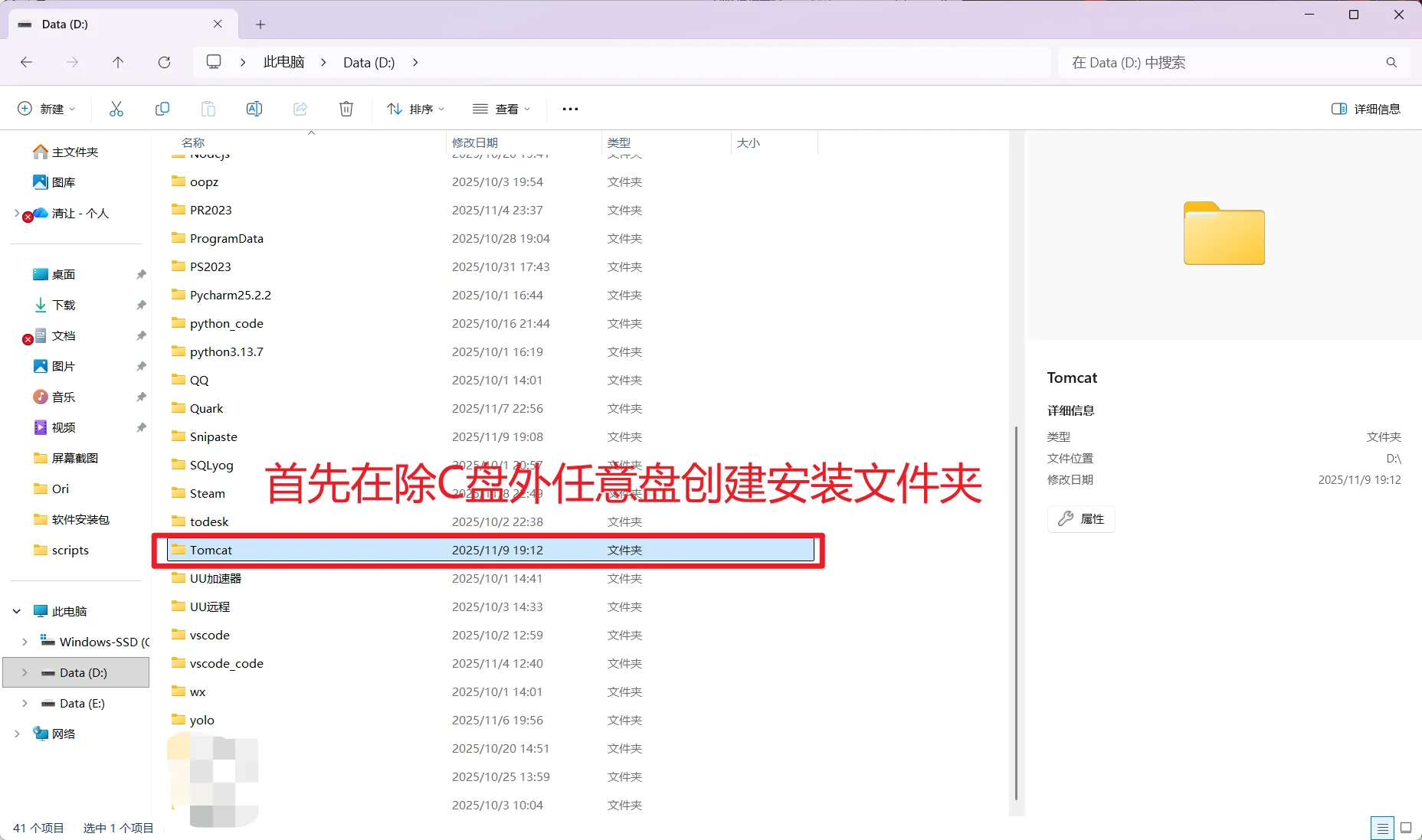Open the 查看 (View) dropdown
The height and width of the screenshot is (840, 1422).
[x=502, y=109]
